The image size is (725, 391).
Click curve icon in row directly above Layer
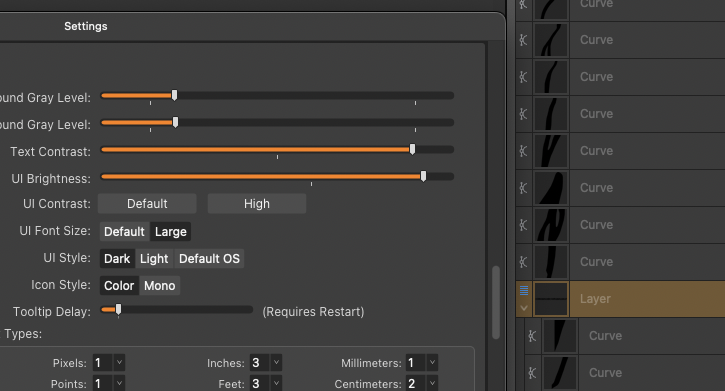click(523, 262)
